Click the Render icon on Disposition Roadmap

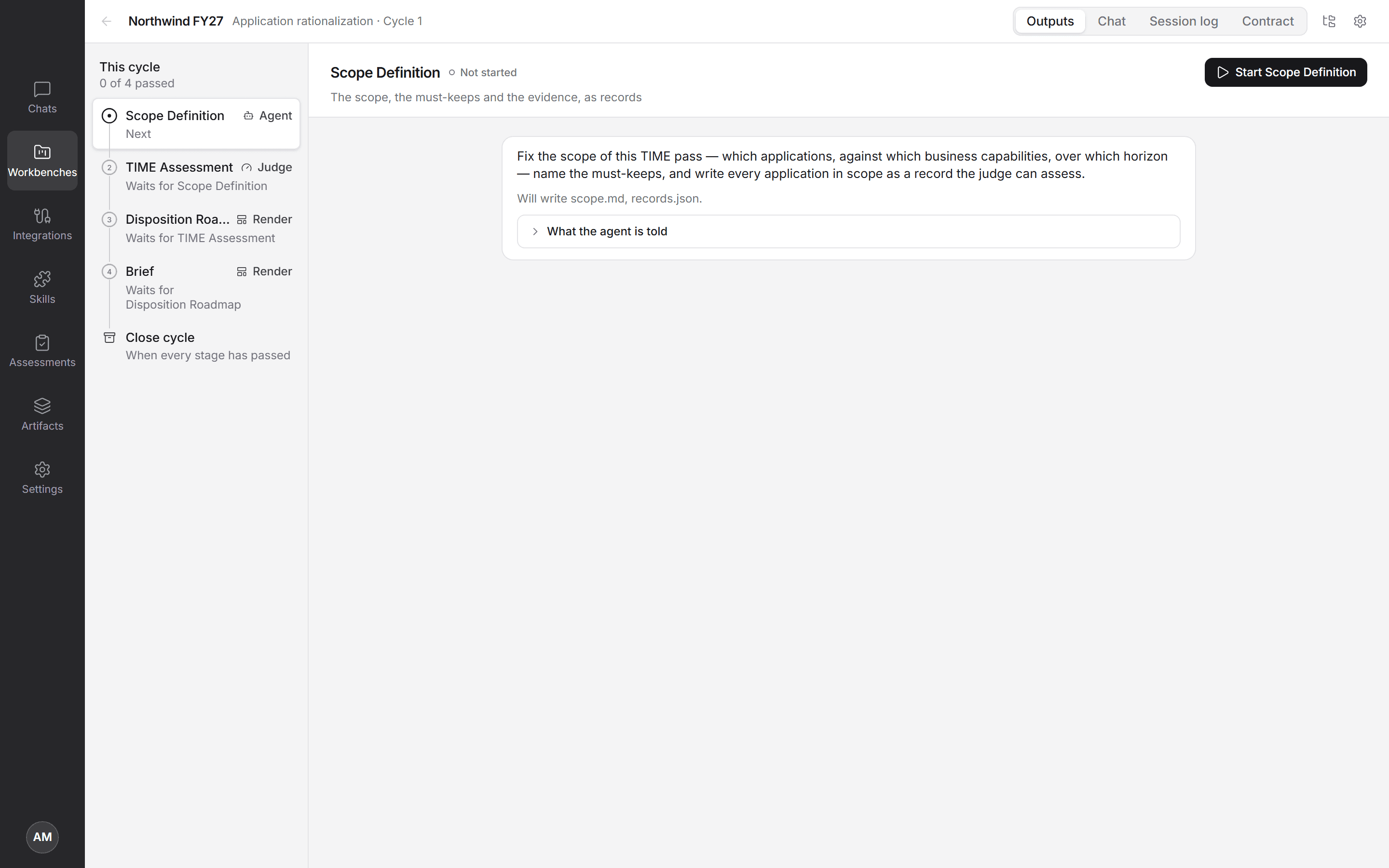click(x=242, y=220)
